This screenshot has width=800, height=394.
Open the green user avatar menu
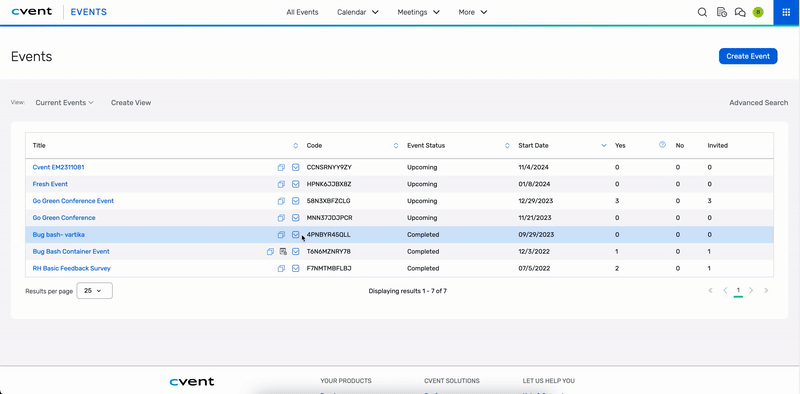[758, 12]
